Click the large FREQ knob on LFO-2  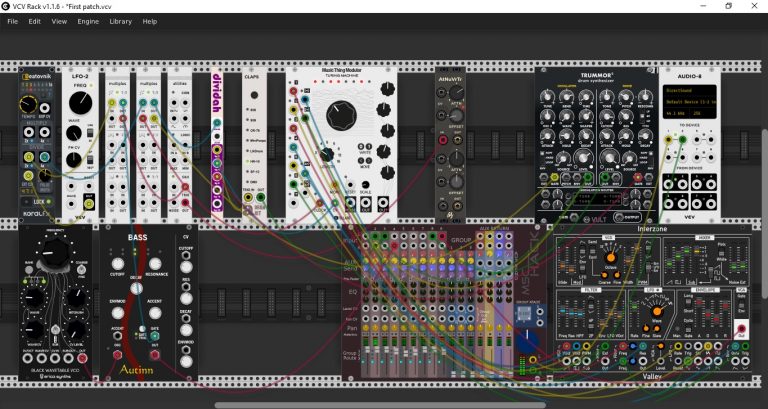tap(80, 103)
